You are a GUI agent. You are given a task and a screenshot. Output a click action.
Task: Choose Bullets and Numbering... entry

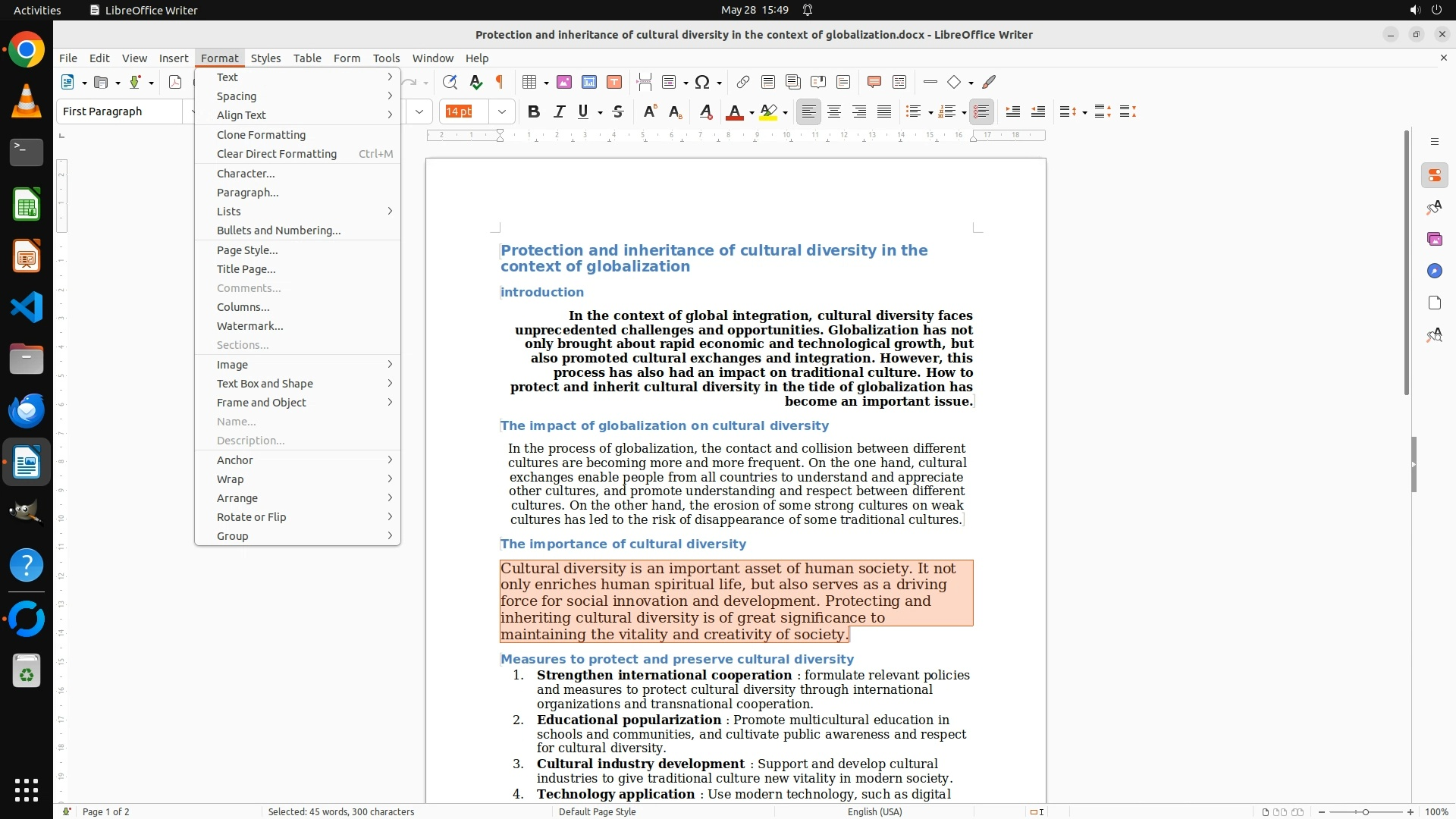pyautogui.click(x=278, y=231)
